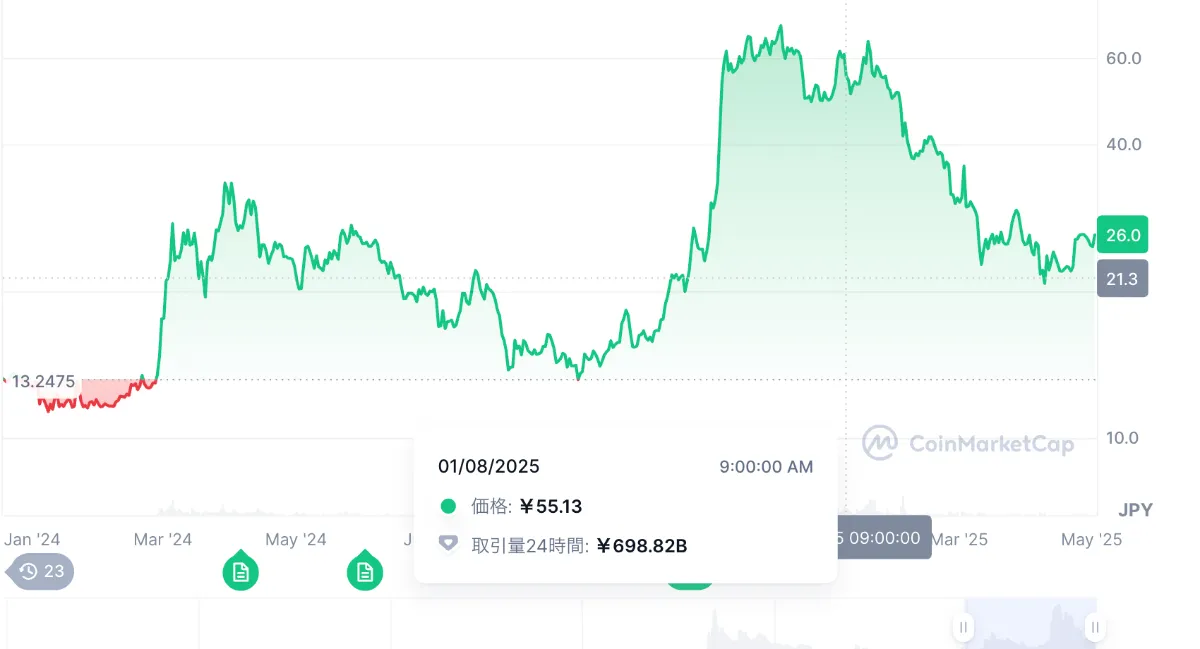Click the Mar '25 time axis label
This screenshot has height=649, width=1200.
click(959, 539)
